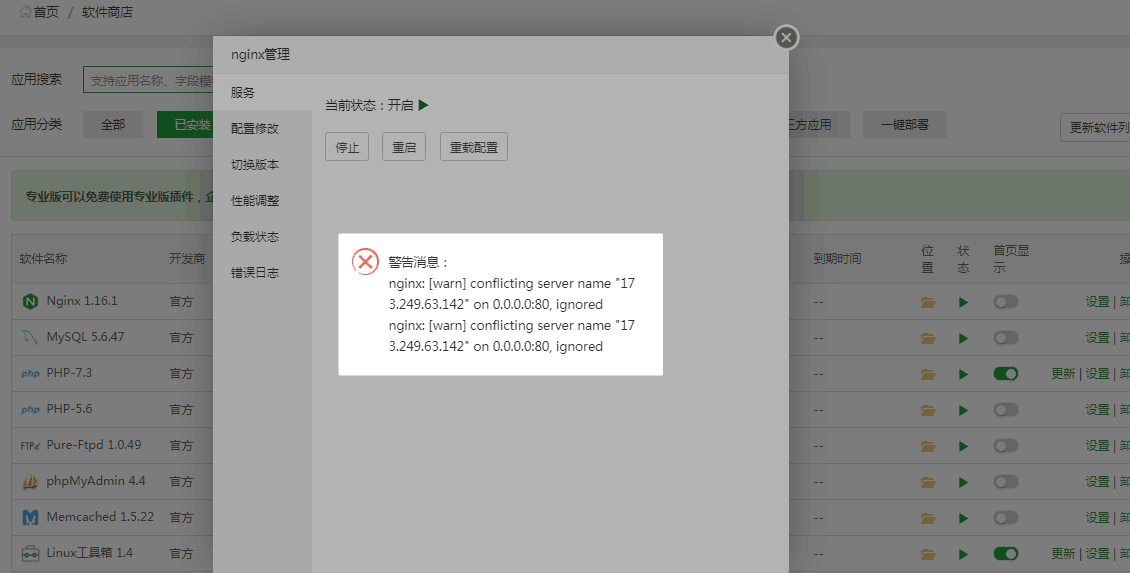Click the Nginx row status play icon

coord(964,303)
